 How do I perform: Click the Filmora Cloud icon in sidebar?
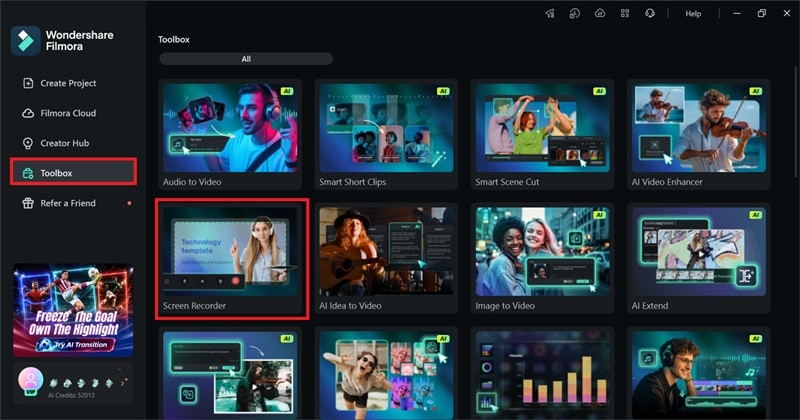click(x=28, y=113)
